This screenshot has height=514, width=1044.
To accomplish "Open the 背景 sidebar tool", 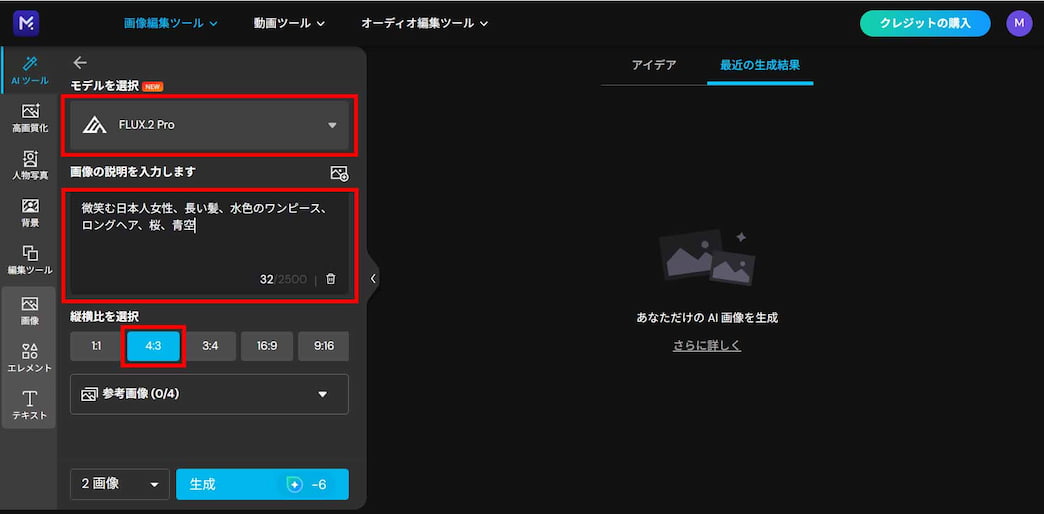I will point(30,213).
